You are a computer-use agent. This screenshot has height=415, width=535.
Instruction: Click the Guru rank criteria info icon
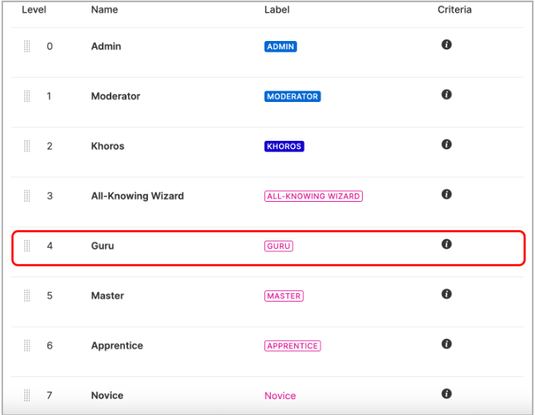[446, 244]
